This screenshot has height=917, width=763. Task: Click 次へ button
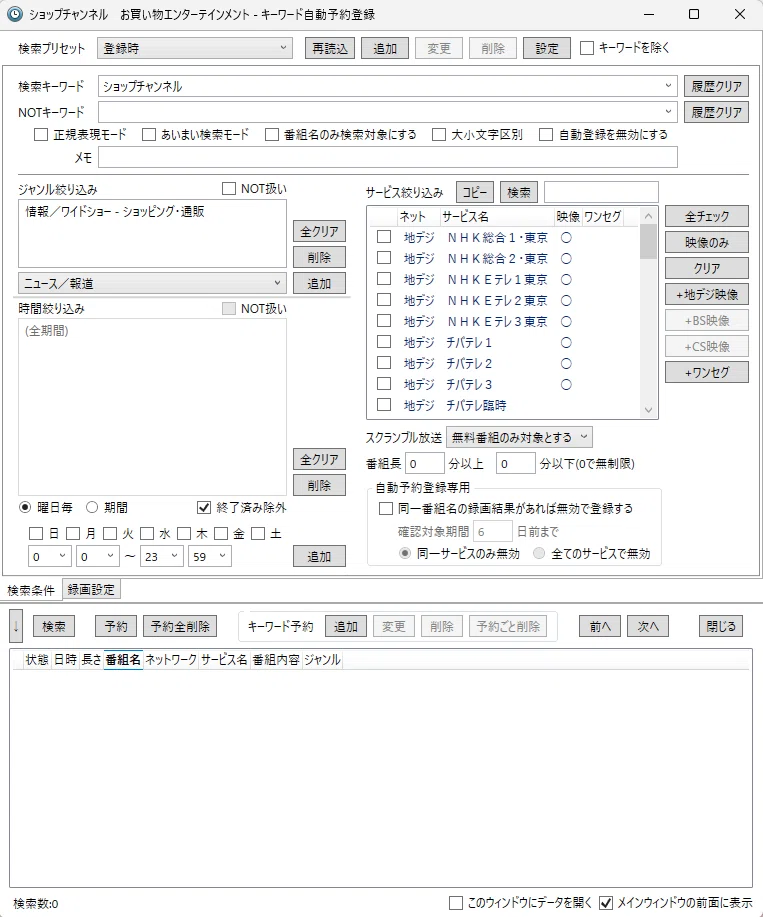click(x=648, y=626)
